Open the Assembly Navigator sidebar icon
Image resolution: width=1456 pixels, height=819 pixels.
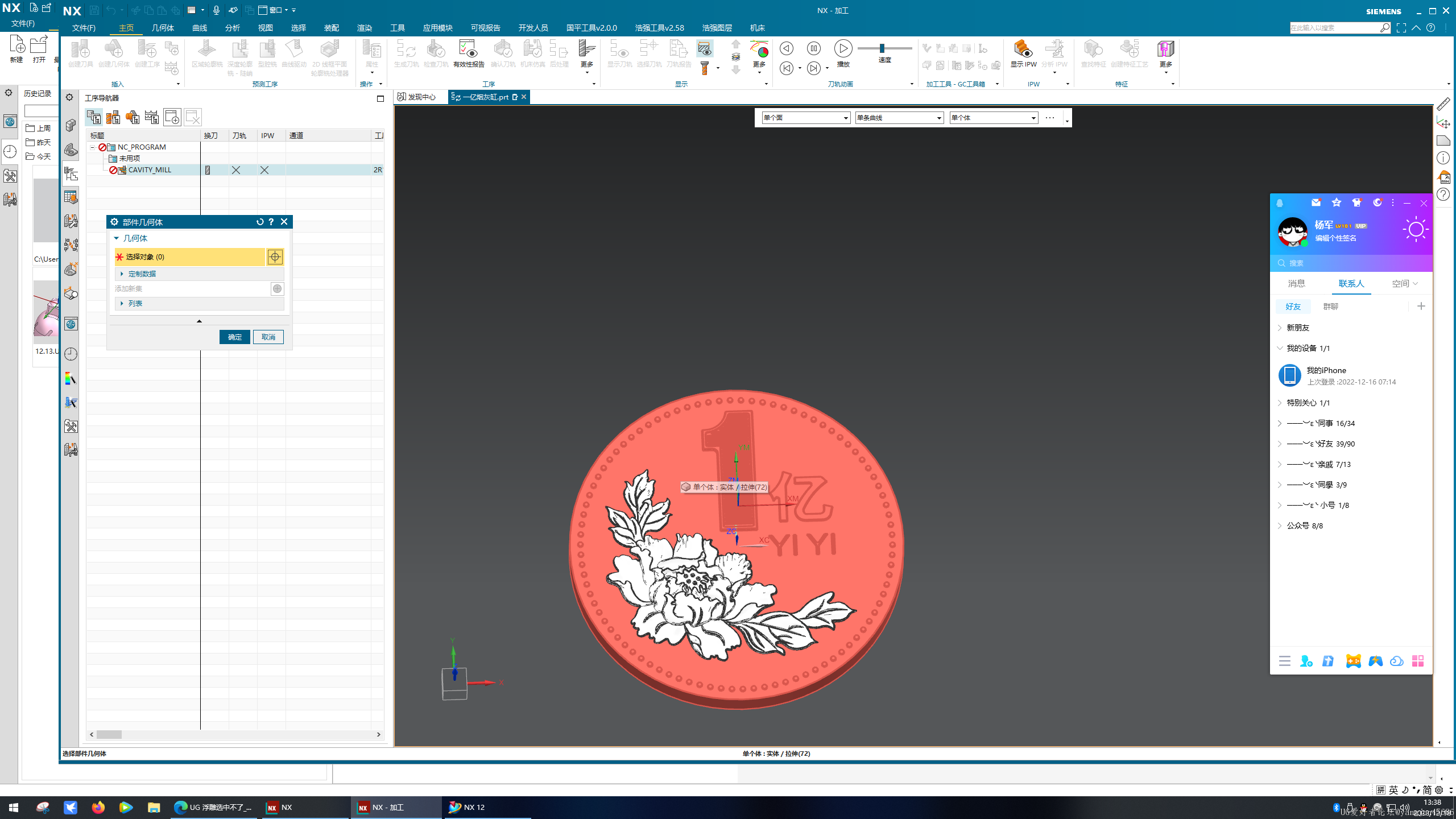(x=71, y=125)
